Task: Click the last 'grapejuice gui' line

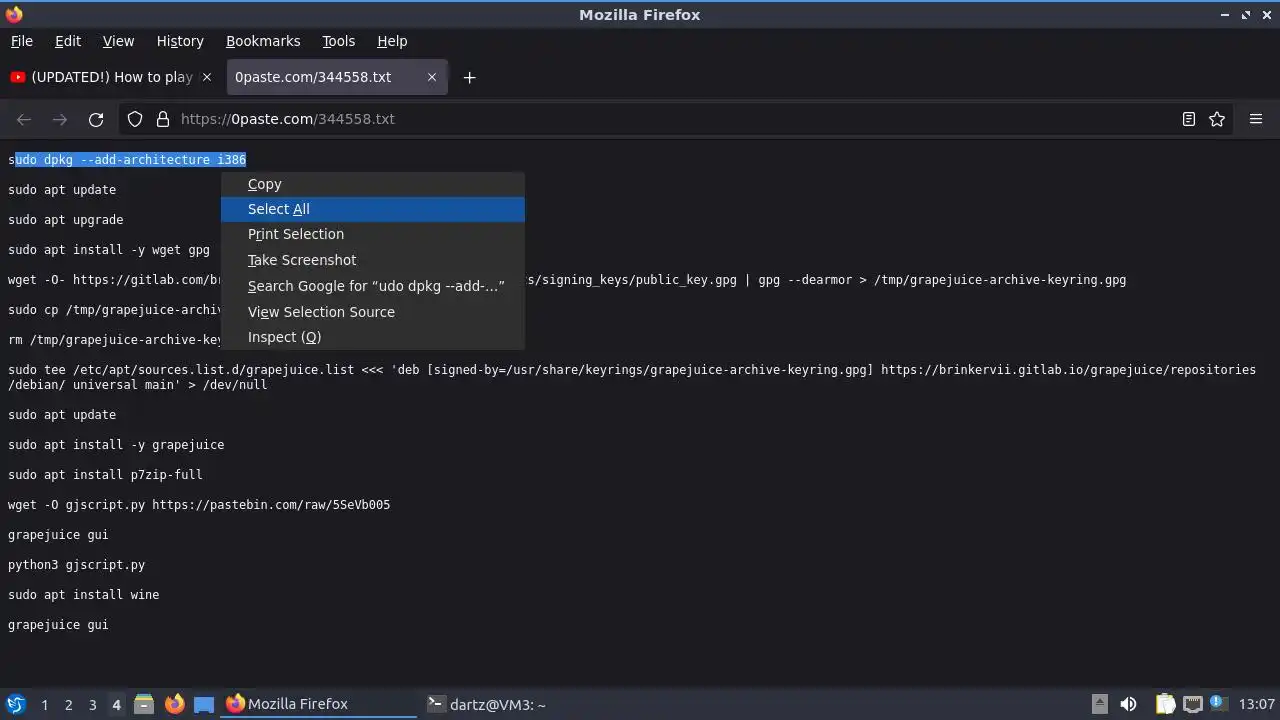Action: 58,625
